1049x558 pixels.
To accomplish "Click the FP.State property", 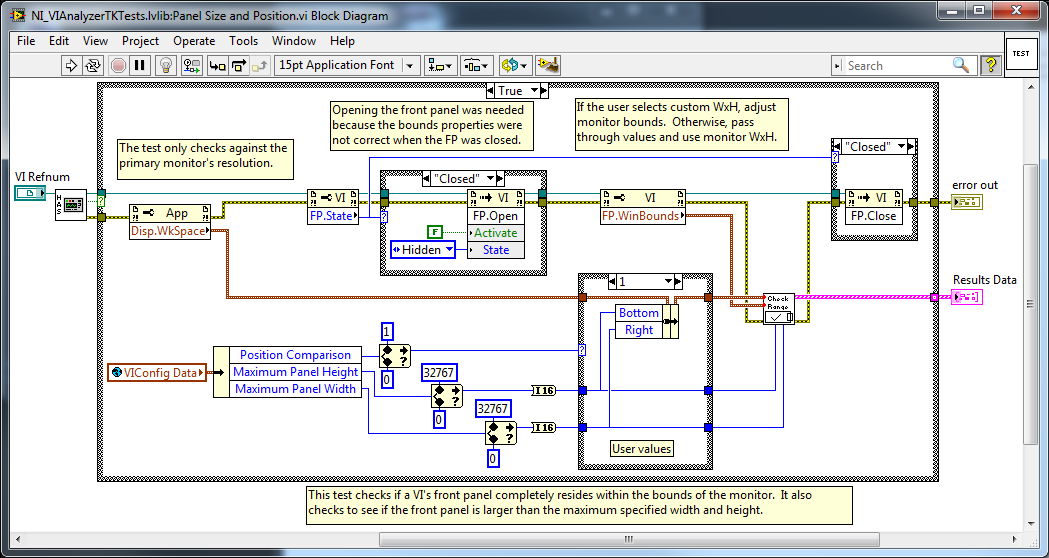I will coord(333,215).
